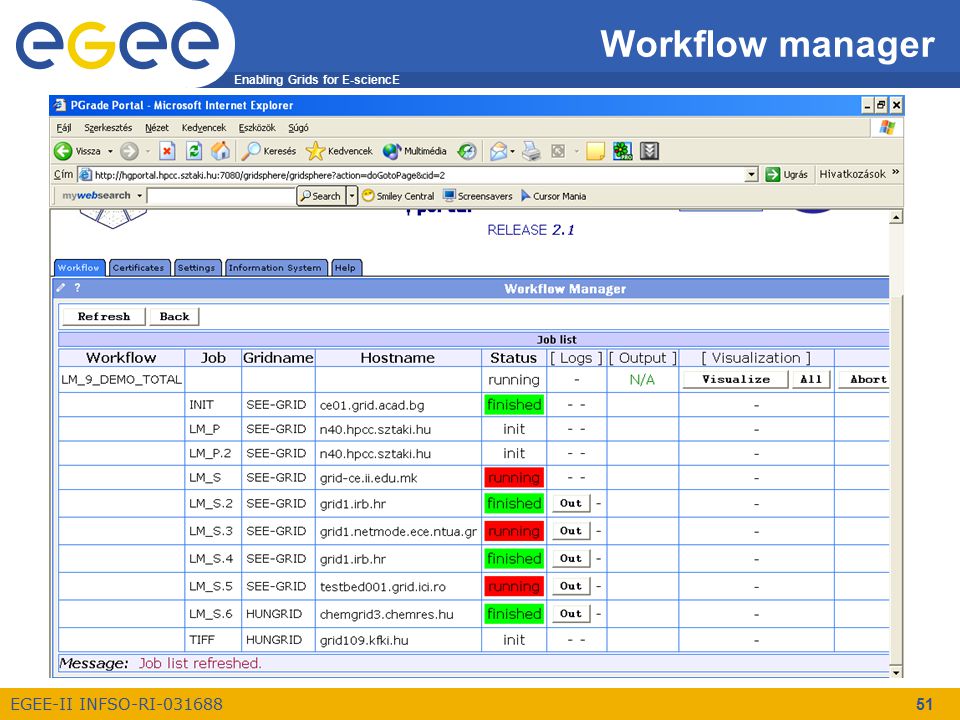Click the All visualization button
960x720 pixels.
tap(811, 379)
